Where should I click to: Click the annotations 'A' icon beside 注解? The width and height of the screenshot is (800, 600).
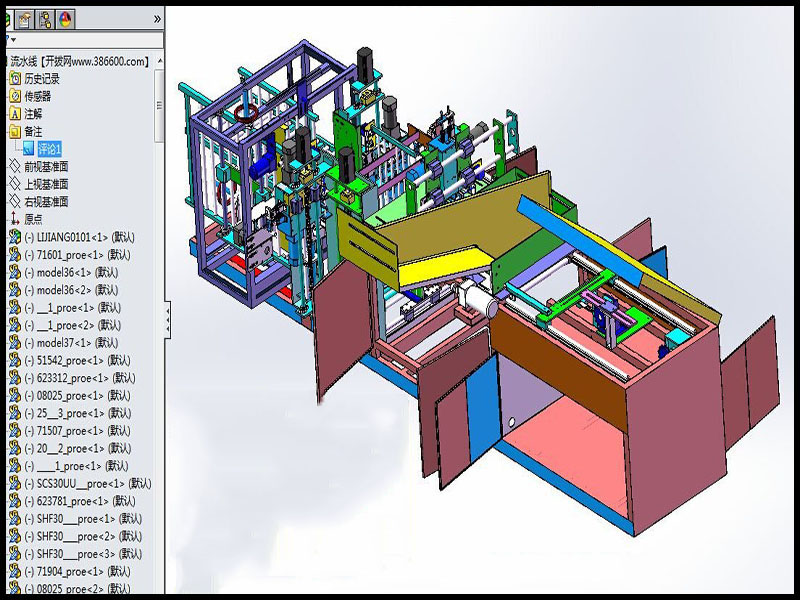14,113
